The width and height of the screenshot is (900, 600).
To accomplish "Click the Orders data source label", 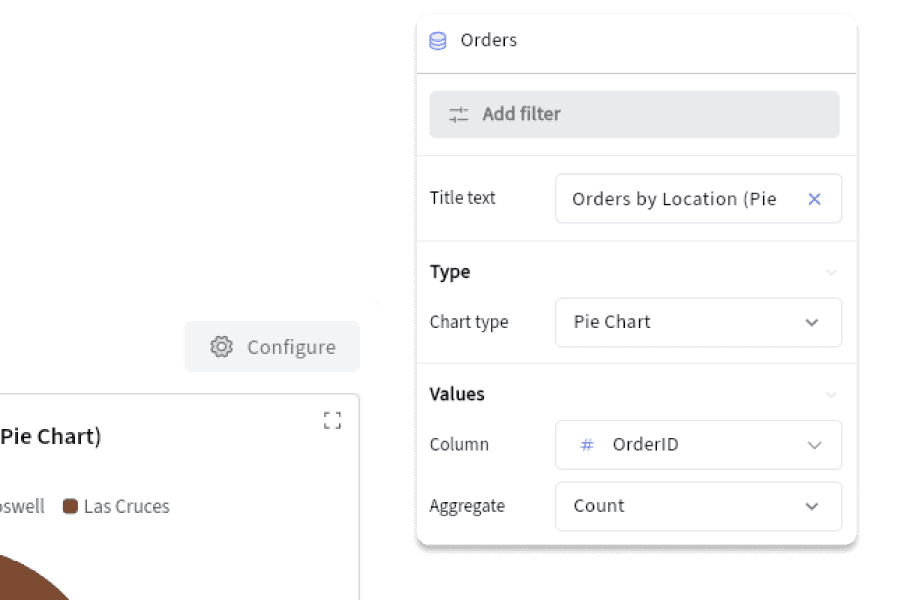I will (x=488, y=40).
